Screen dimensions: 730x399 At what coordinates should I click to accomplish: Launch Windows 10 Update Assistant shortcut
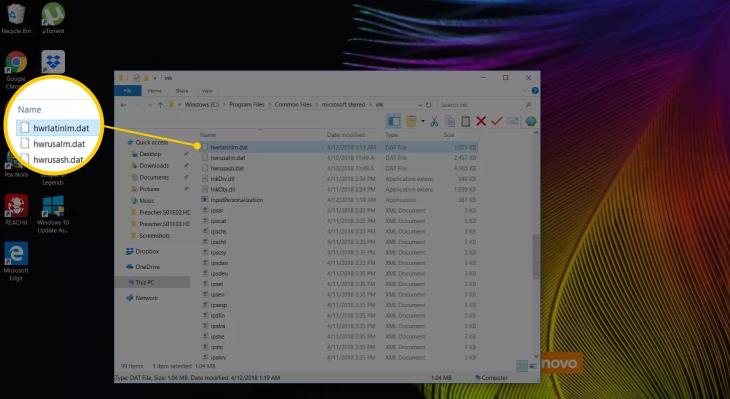point(53,214)
